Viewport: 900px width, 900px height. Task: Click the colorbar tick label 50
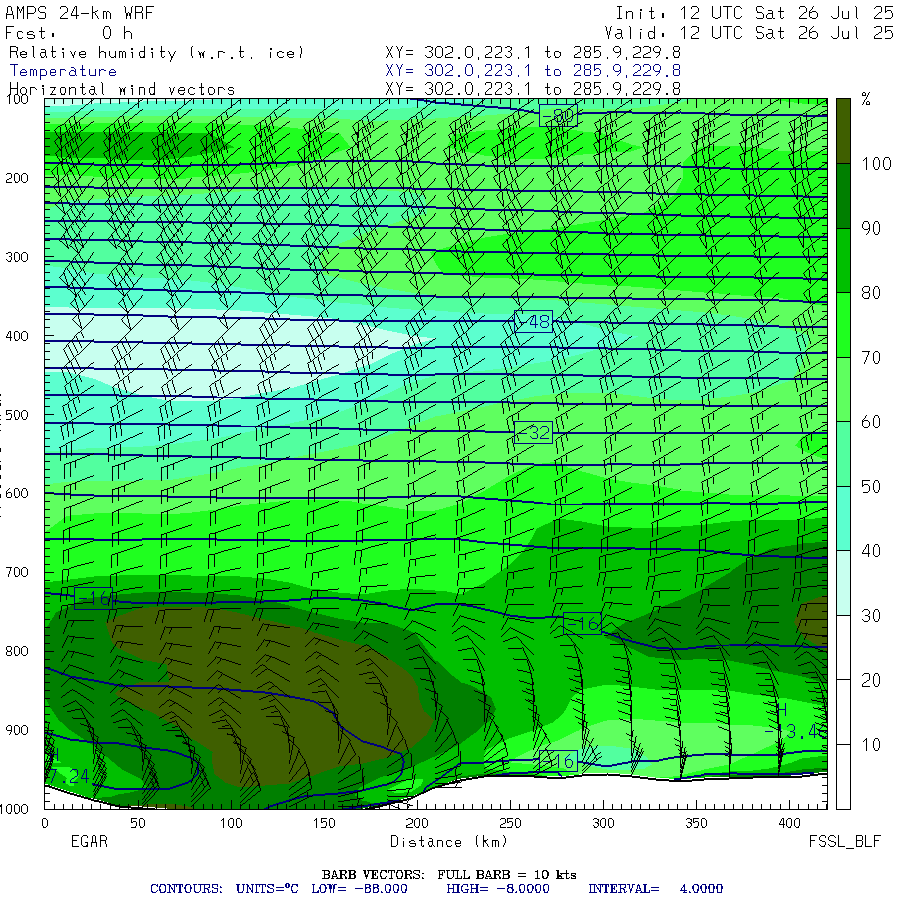tap(871, 487)
